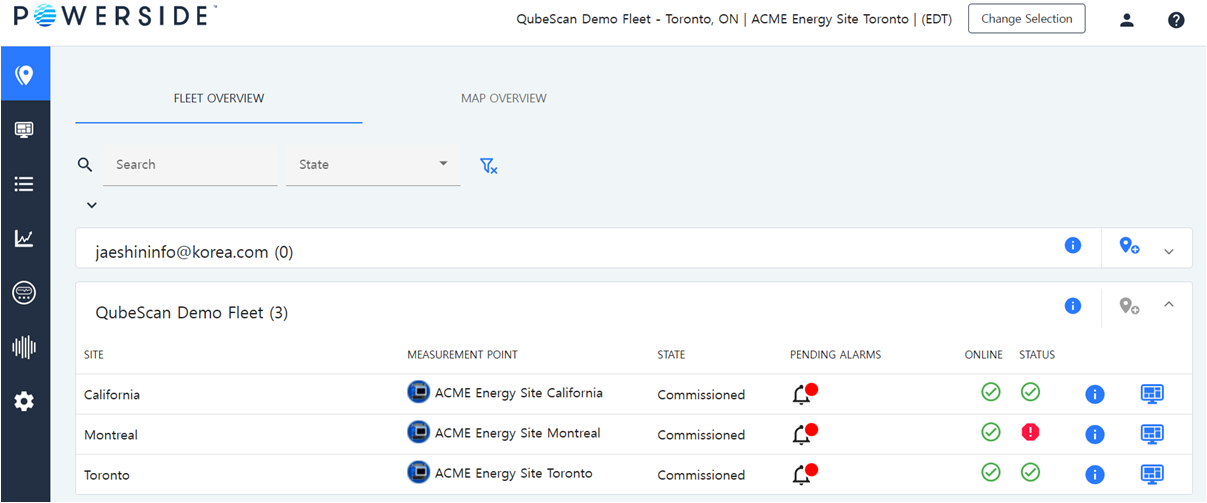This screenshot has width=1207, height=503.
Task: Select ACME Energy Site California text
Action: [519, 393]
